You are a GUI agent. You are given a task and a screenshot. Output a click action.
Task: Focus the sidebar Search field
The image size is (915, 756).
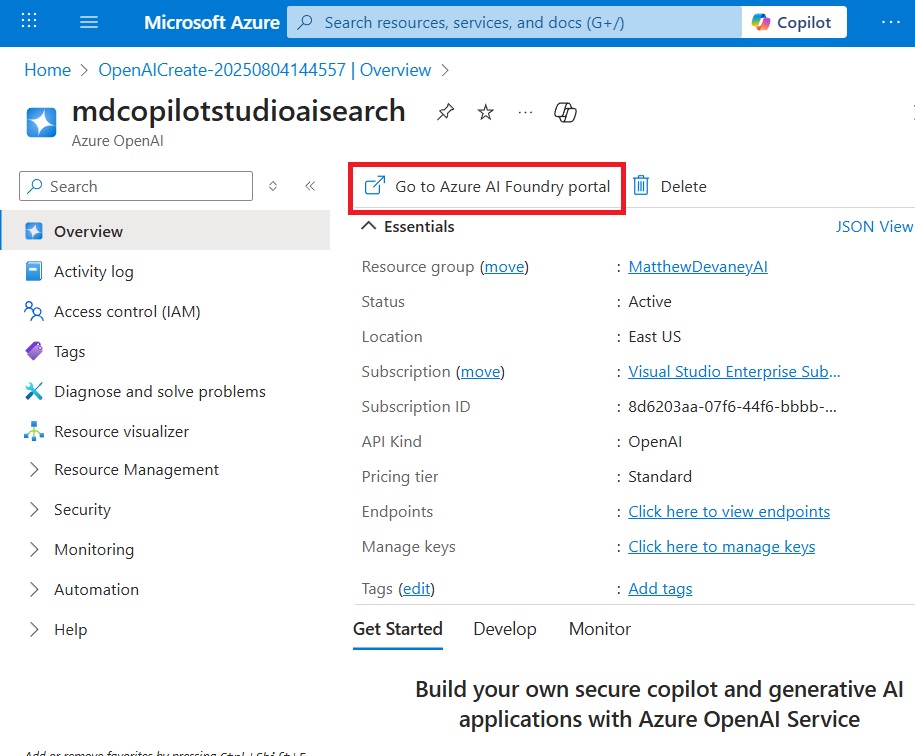click(x=136, y=186)
